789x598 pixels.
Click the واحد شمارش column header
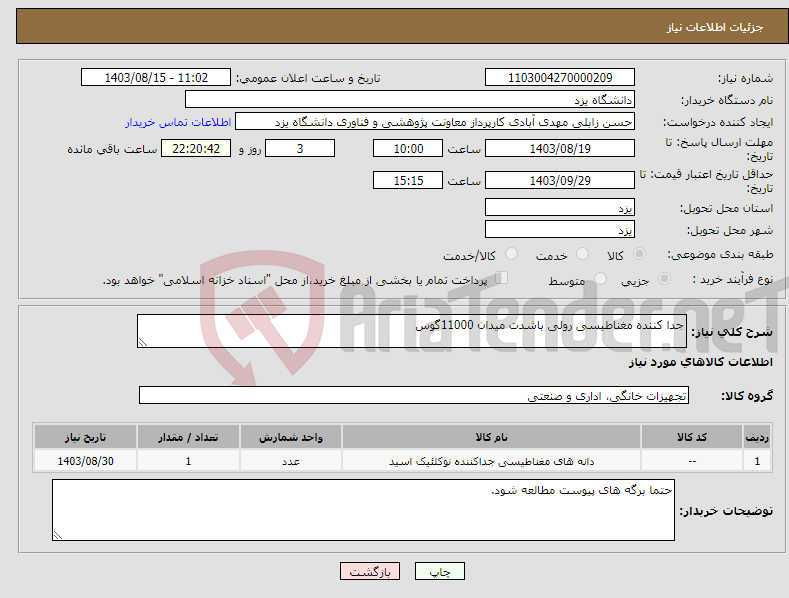(291, 436)
